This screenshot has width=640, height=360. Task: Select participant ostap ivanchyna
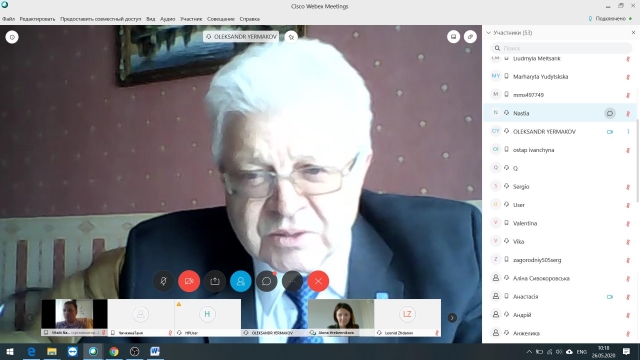coord(559,150)
